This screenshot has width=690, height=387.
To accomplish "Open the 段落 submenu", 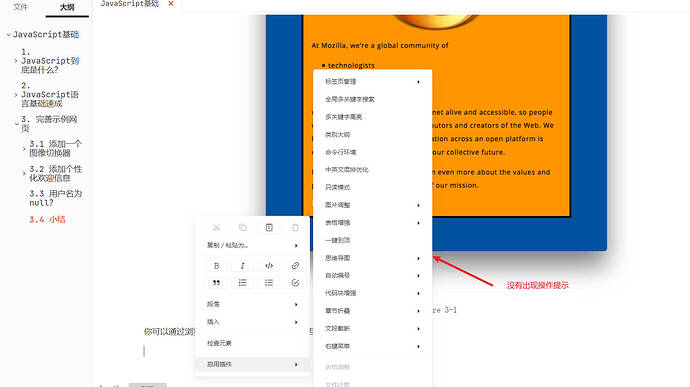I will coord(252,304).
